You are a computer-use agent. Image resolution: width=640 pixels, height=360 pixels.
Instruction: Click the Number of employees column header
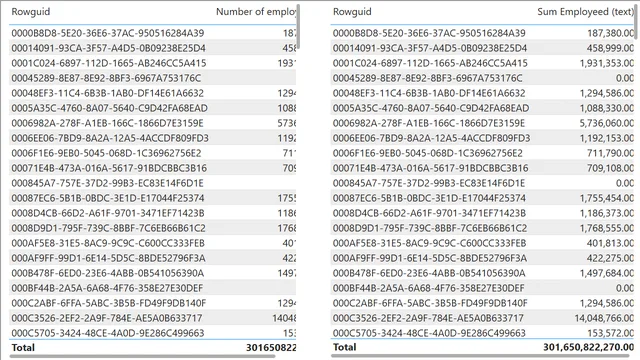[256, 12]
